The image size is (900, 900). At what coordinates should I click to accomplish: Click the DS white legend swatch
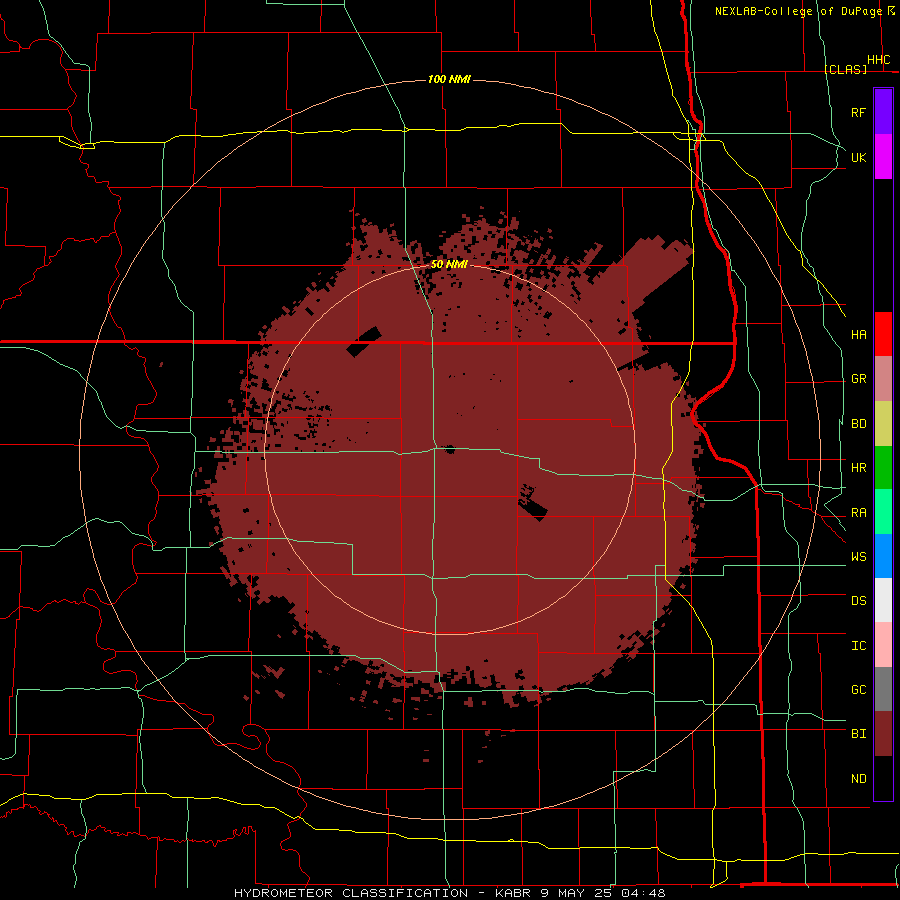(x=883, y=600)
